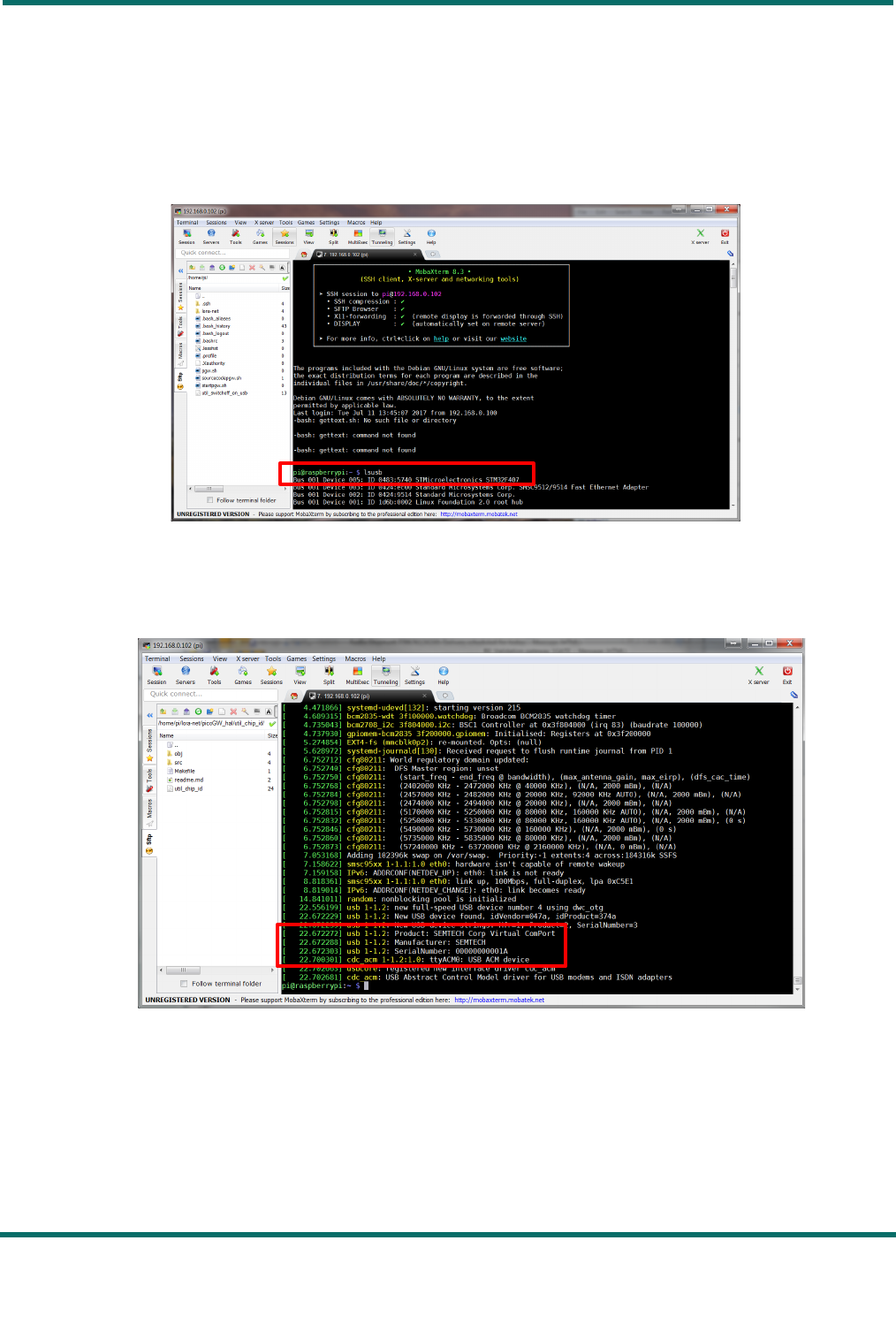Select util_chip_id in the dmesg window list
The image size is (896, 1324).
188,788
